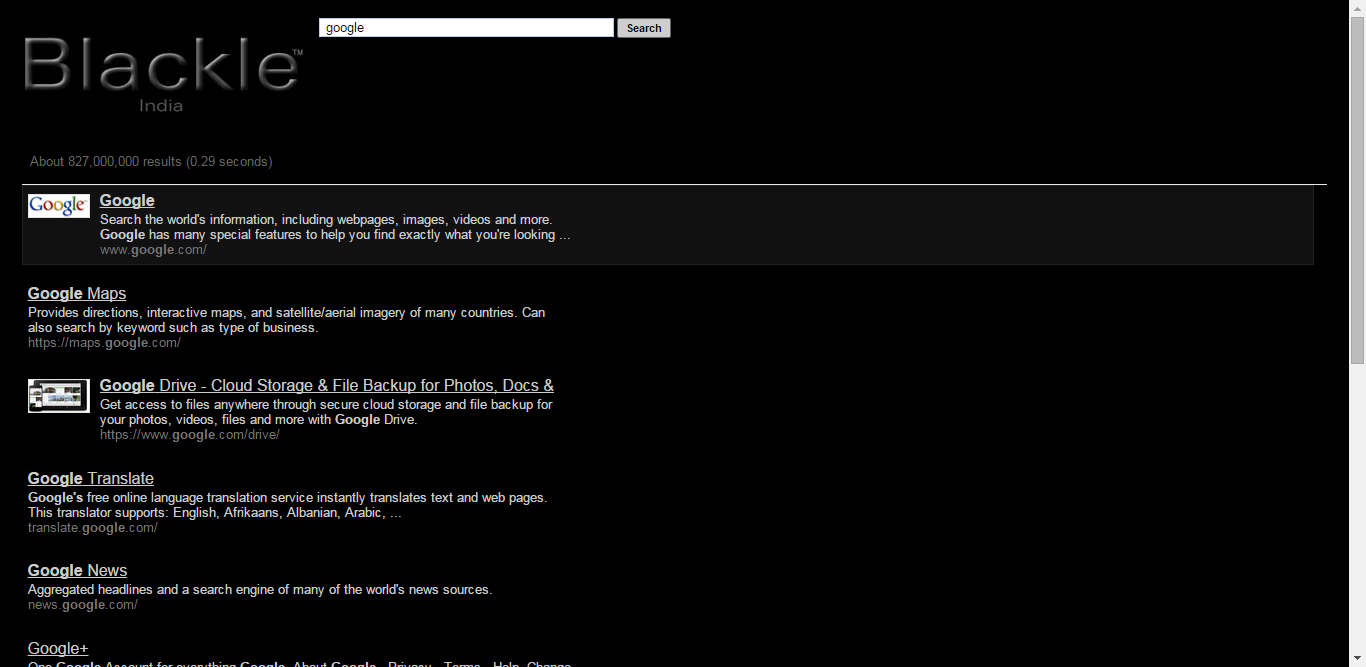1366x667 pixels.
Task: Open the Google Drive cloud storage result
Action: (x=327, y=385)
